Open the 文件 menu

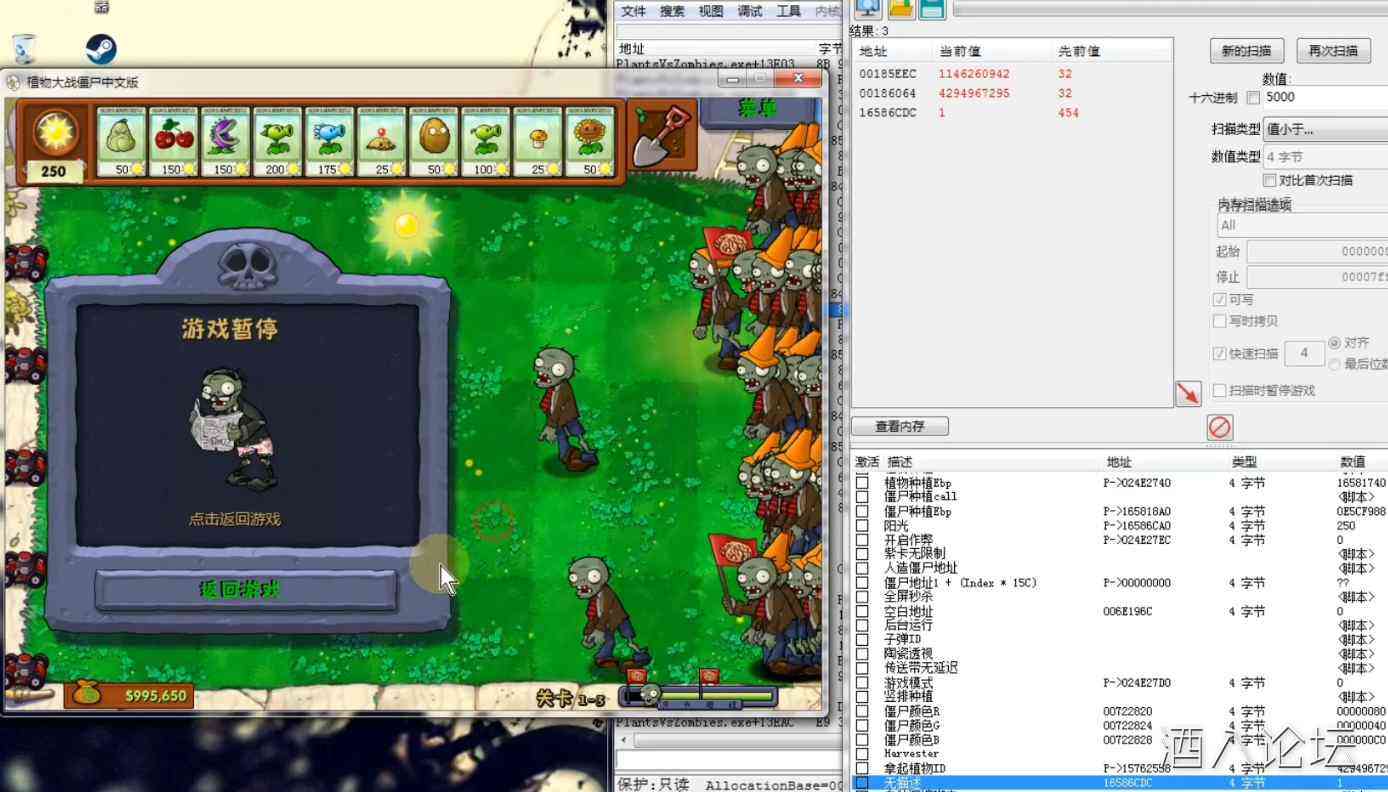click(634, 11)
